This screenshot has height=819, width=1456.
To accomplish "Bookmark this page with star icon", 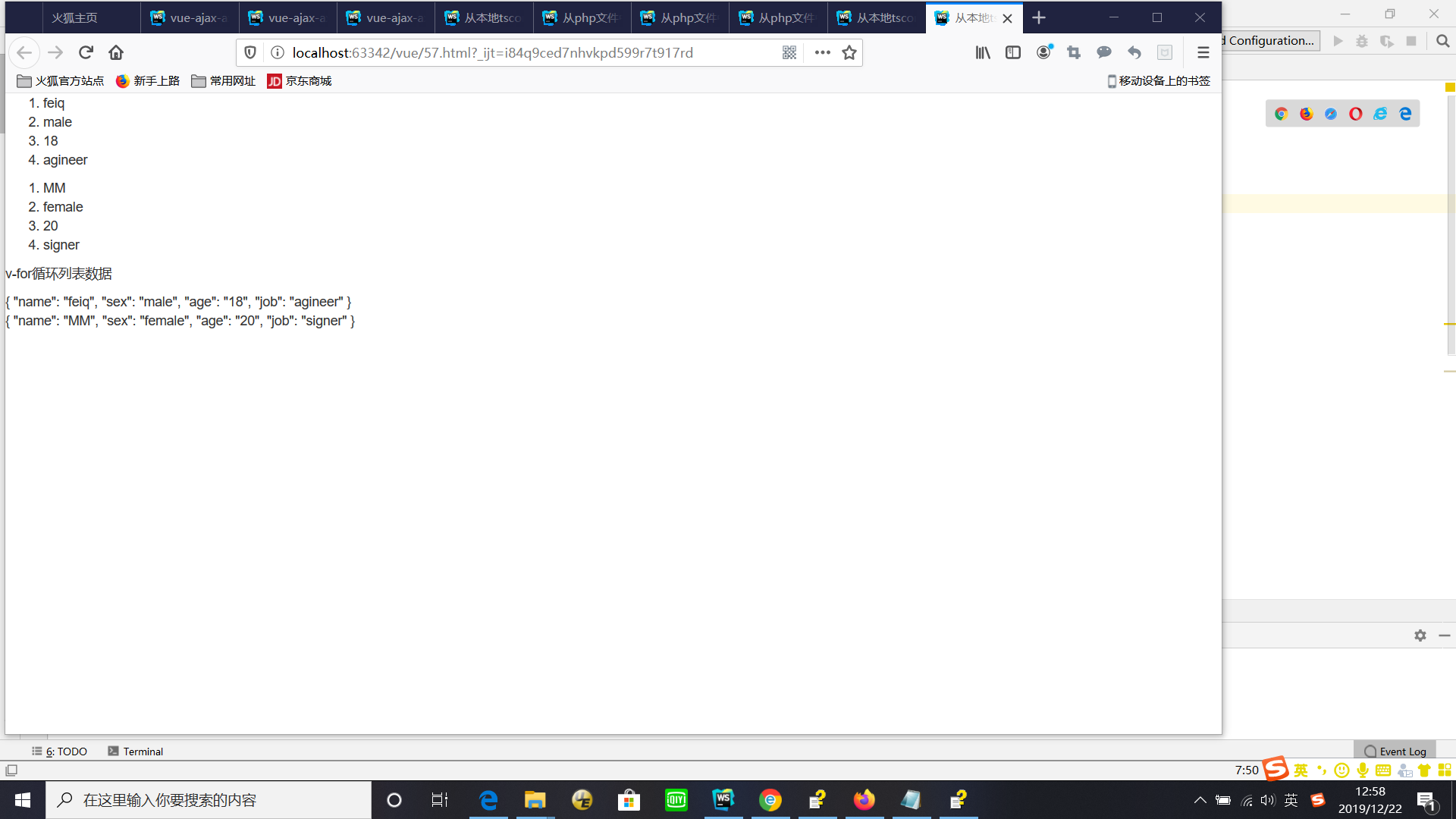I will tap(849, 52).
